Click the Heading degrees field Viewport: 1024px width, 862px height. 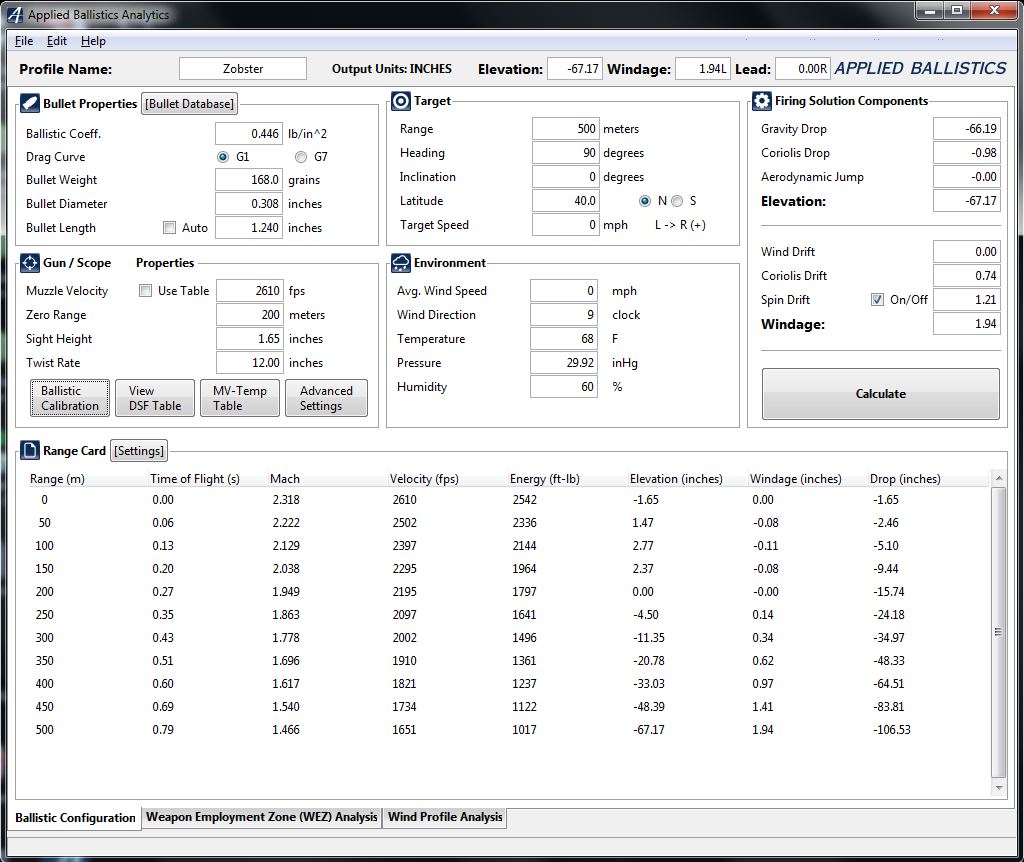click(566, 153)
